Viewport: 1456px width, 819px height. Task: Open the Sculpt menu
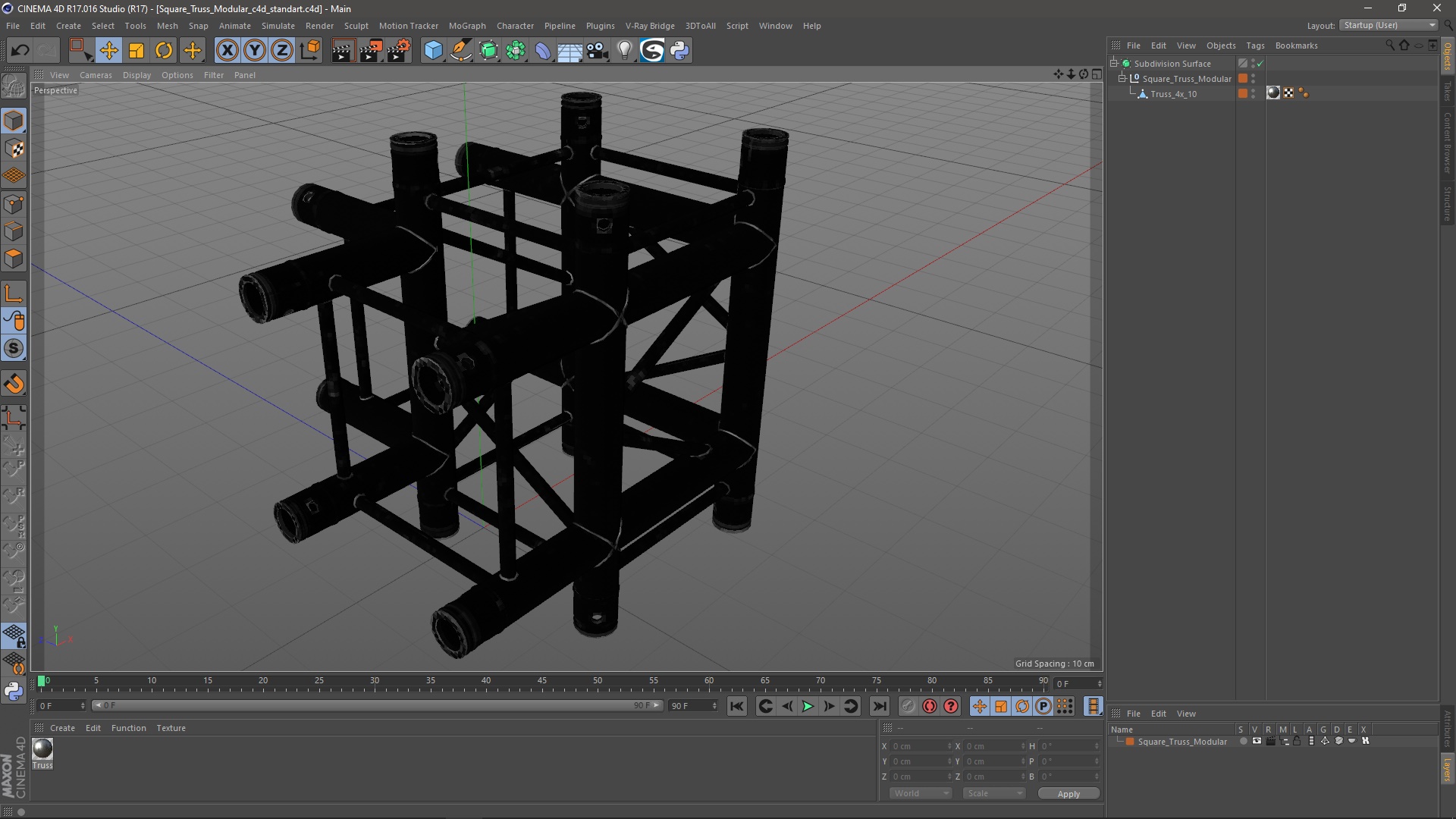tap(356, 26)
